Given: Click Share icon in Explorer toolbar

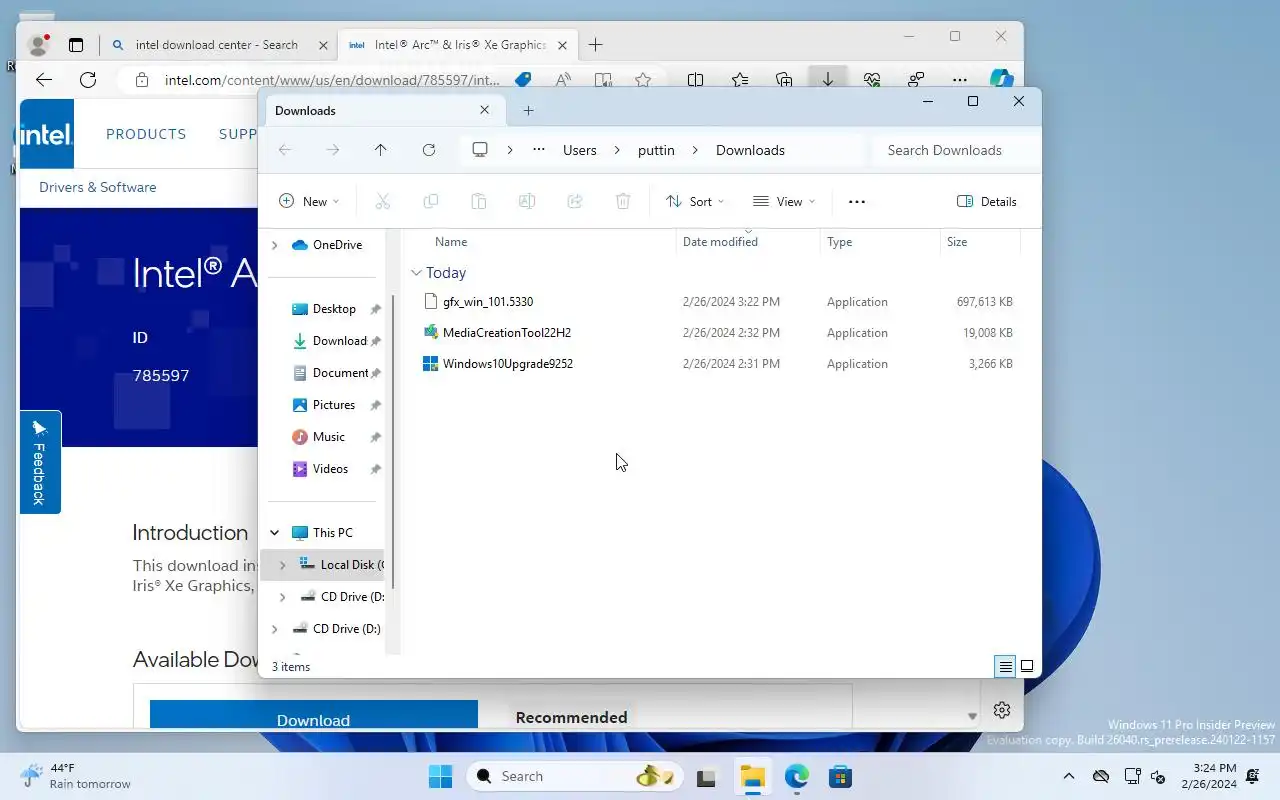Looking at the screenshot, I should pyautogui.click(x=575, y=201).
